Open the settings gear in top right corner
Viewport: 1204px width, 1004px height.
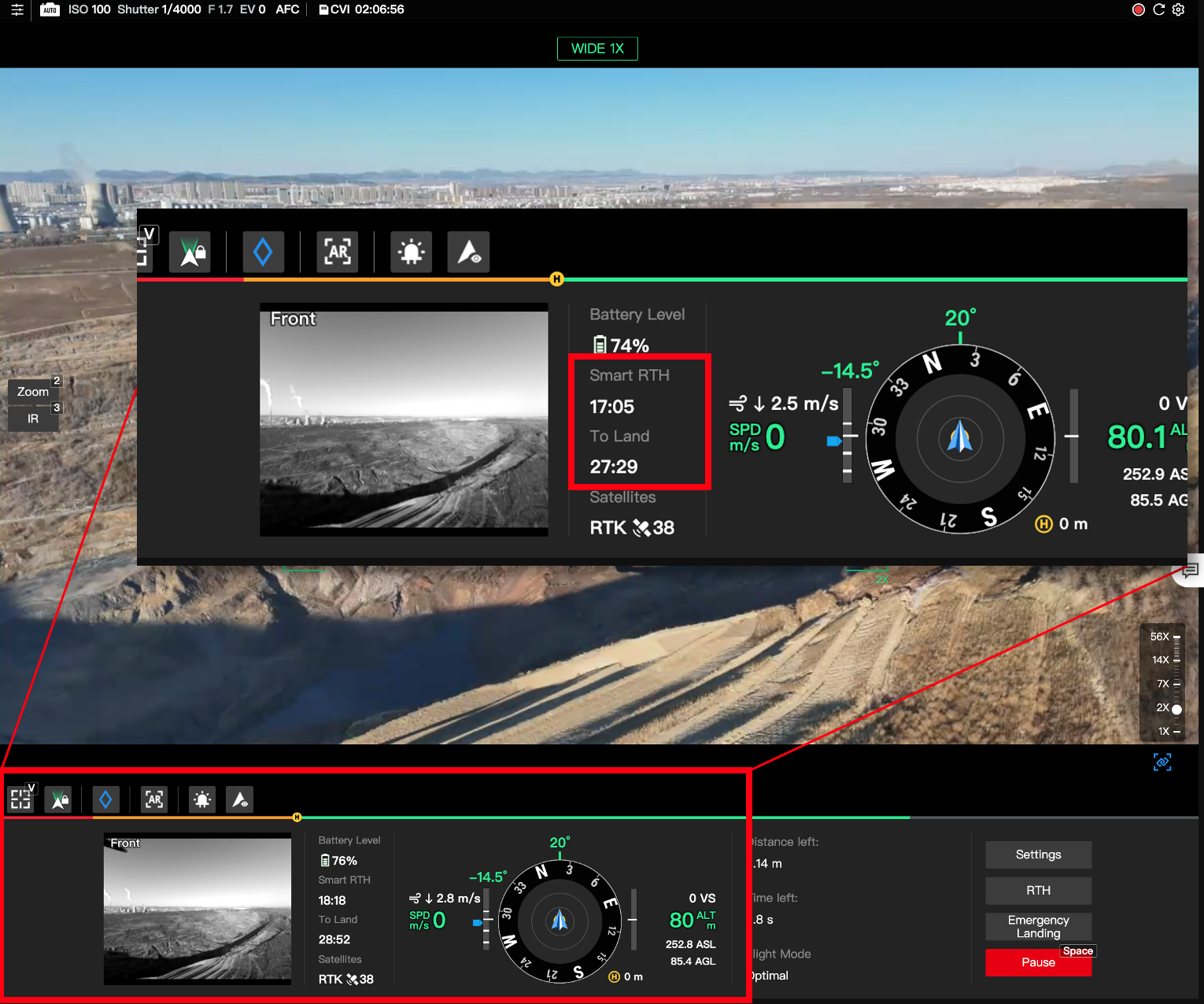point(1178,9)
